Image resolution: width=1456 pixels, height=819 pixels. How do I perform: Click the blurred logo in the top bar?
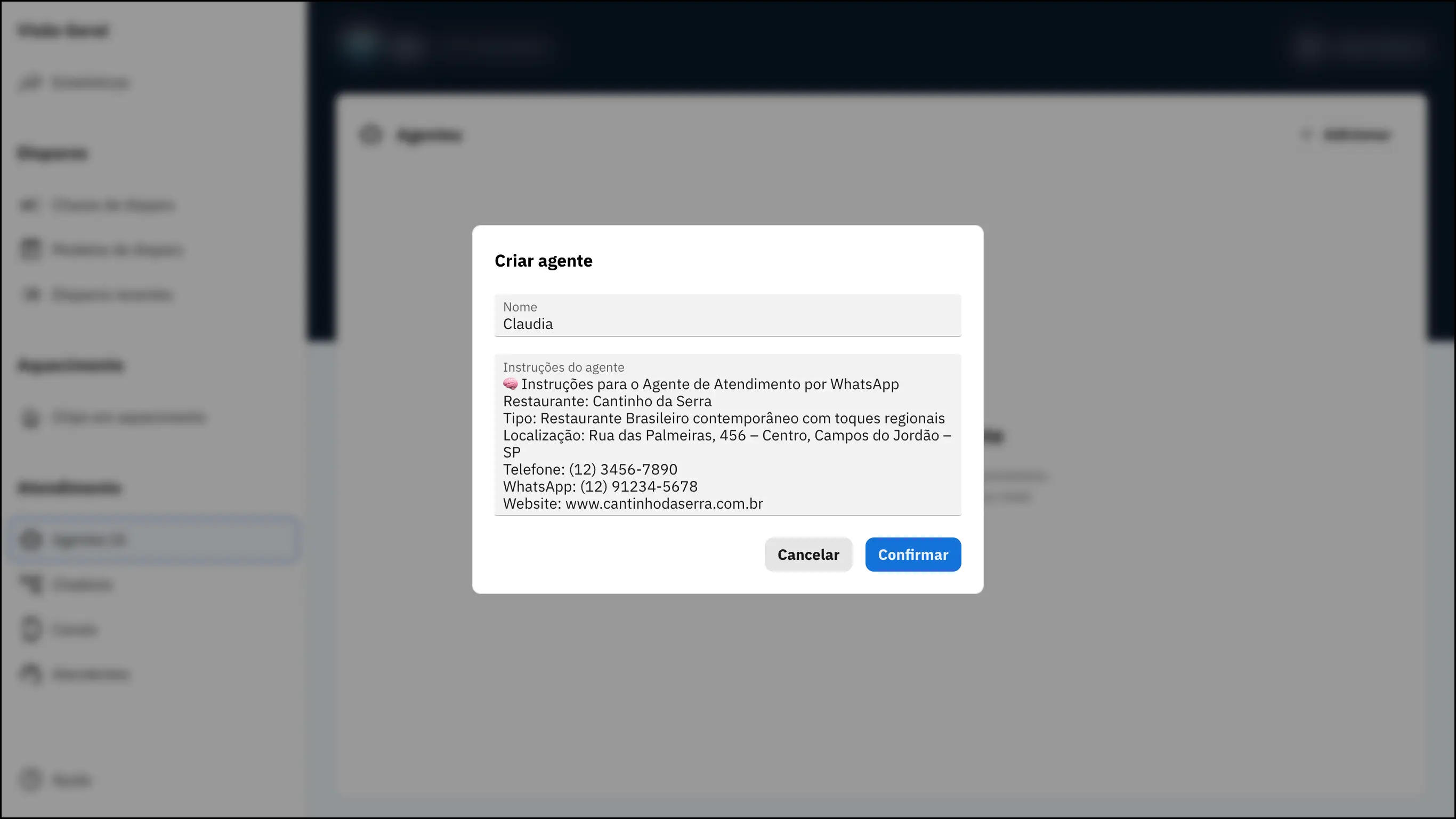tap(362, 44)
